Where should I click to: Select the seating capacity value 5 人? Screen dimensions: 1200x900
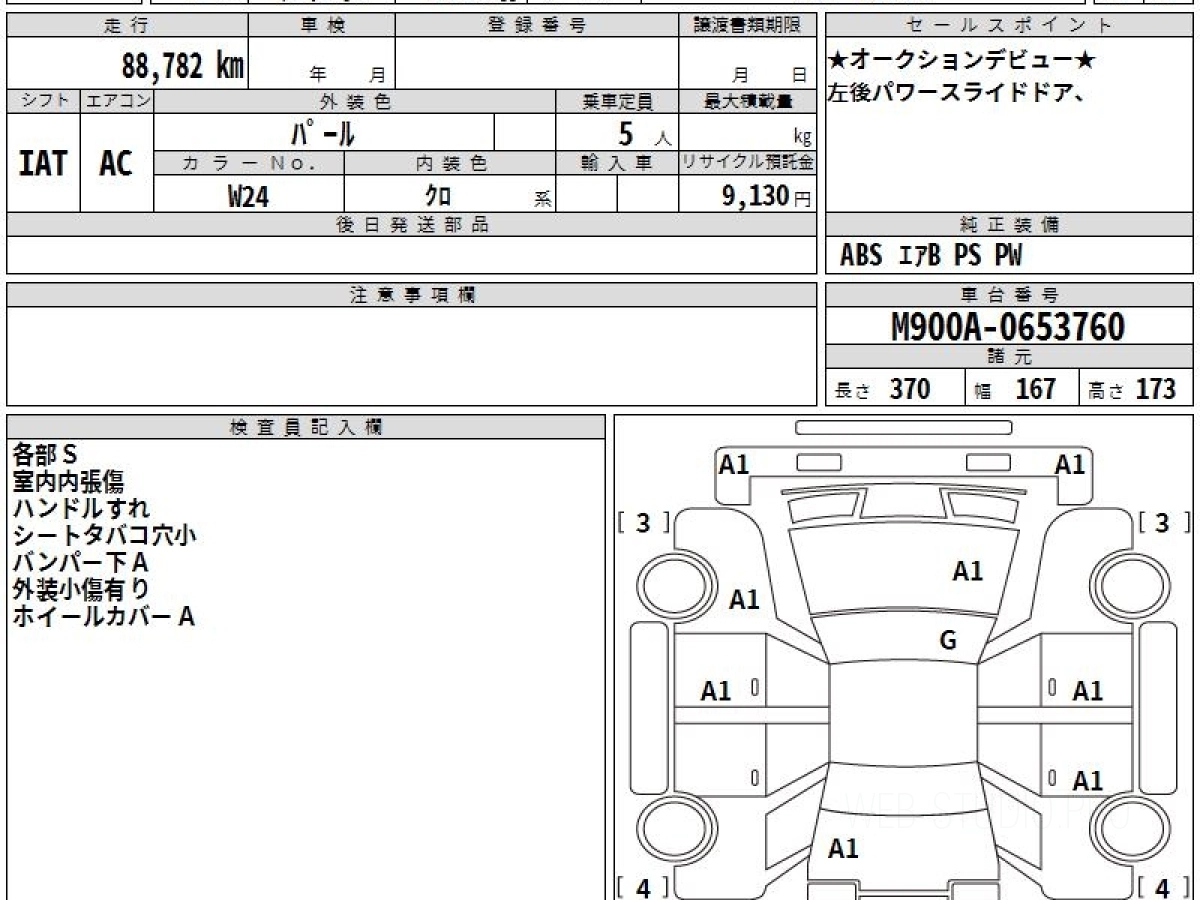(644, 132)
